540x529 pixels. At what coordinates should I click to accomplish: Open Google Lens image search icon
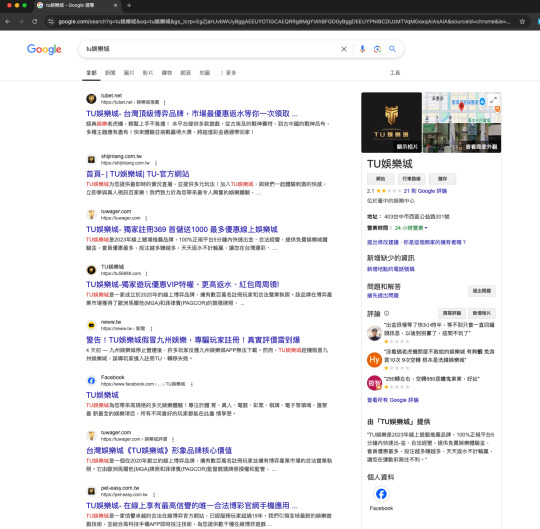pyautogui.click(x=377, y=49)
